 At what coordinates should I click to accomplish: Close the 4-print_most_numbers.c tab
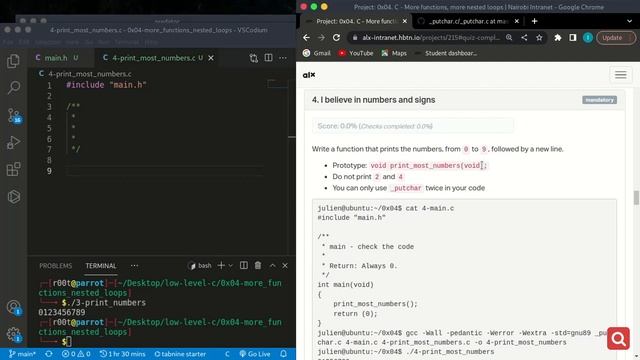coord(211,58)
